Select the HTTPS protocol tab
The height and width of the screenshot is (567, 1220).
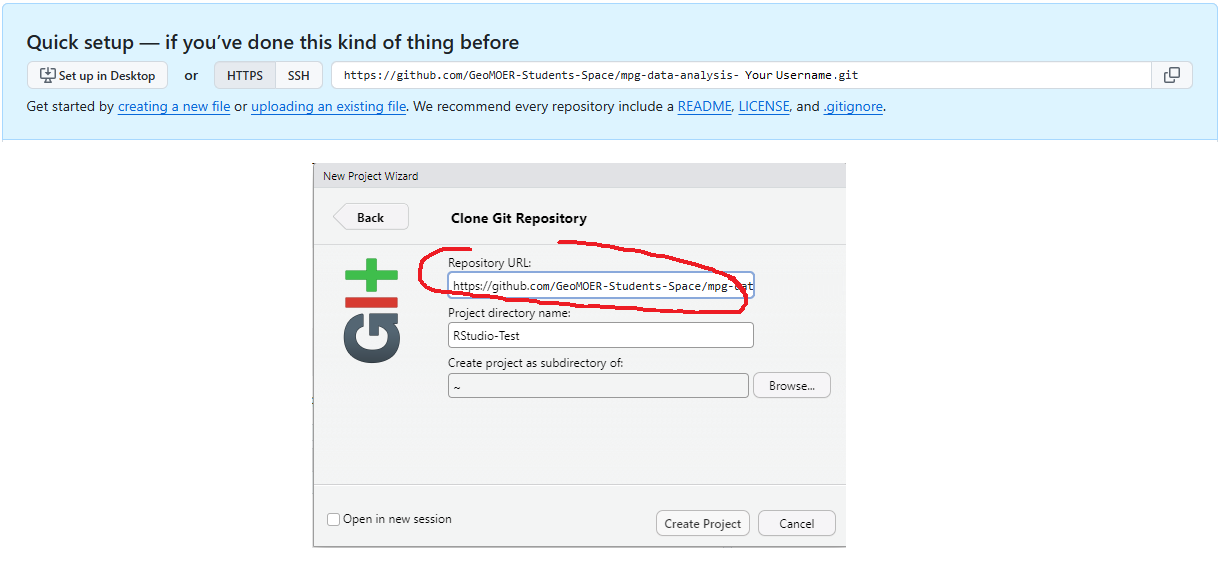click(245, 75)
